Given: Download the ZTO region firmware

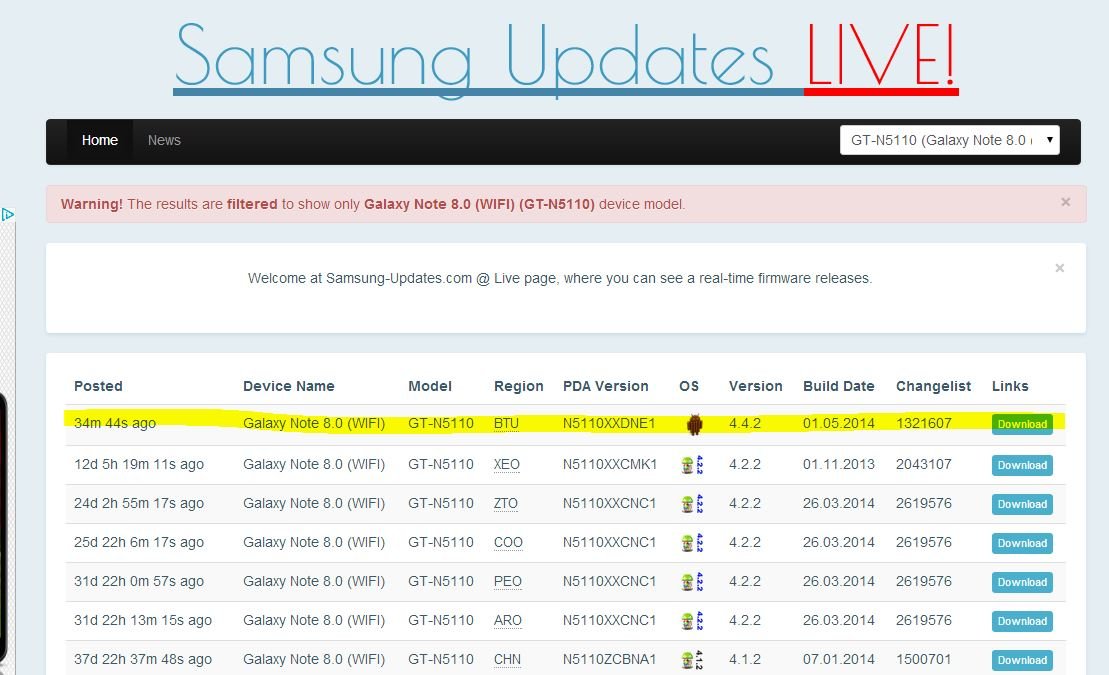Looking at the screenshot, I should tap(1022, 504).
